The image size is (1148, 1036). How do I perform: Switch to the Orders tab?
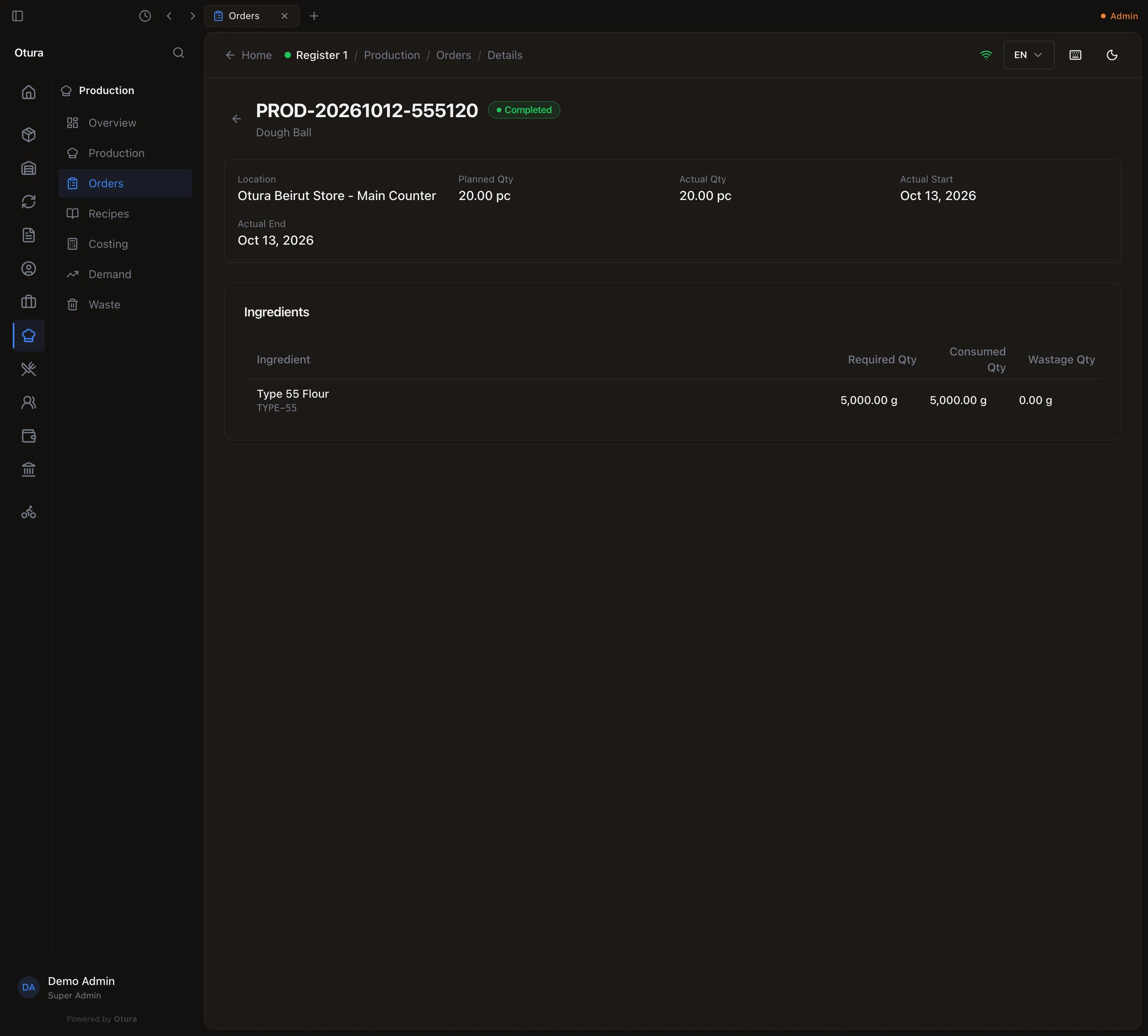[x=252, y=16]
